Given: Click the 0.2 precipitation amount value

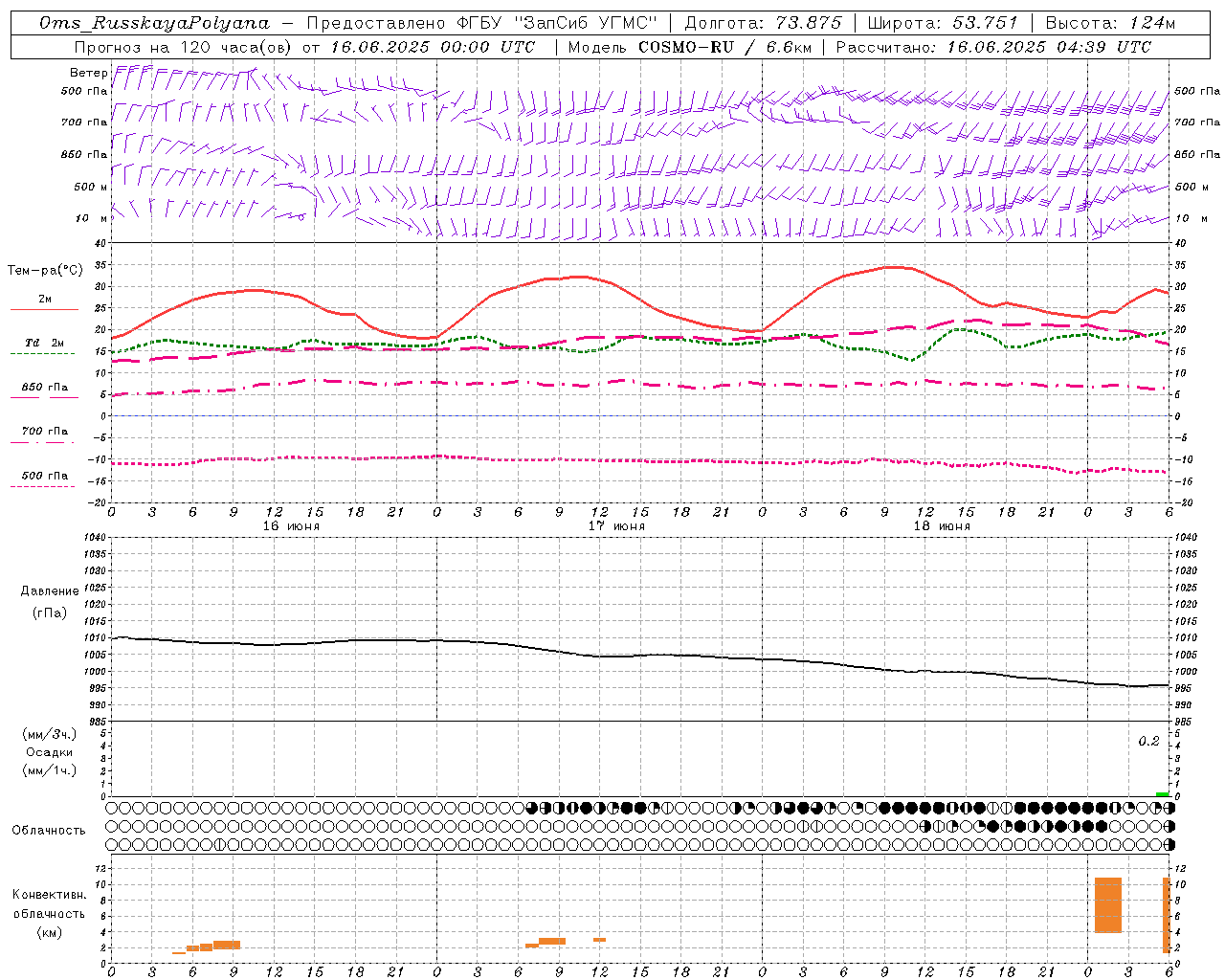Looking at the screenshot, I should 1148,742.
